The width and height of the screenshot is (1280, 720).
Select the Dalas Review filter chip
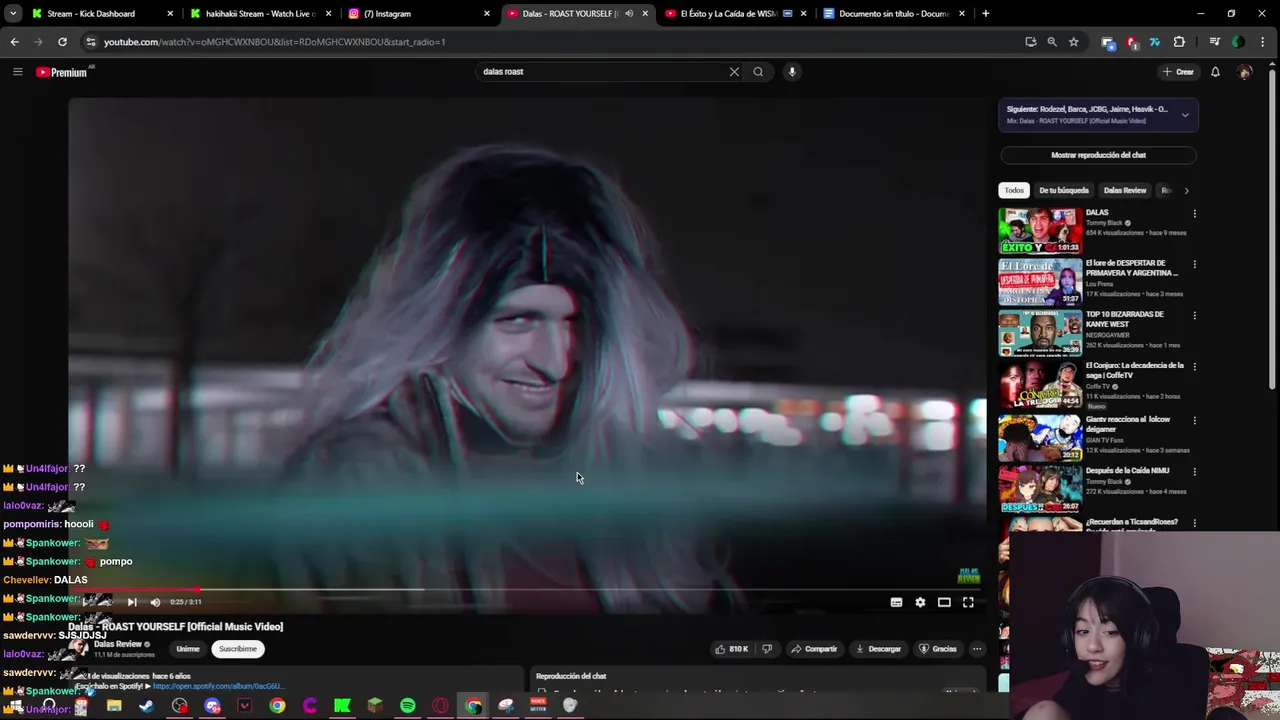click(x=1125, y=190)
